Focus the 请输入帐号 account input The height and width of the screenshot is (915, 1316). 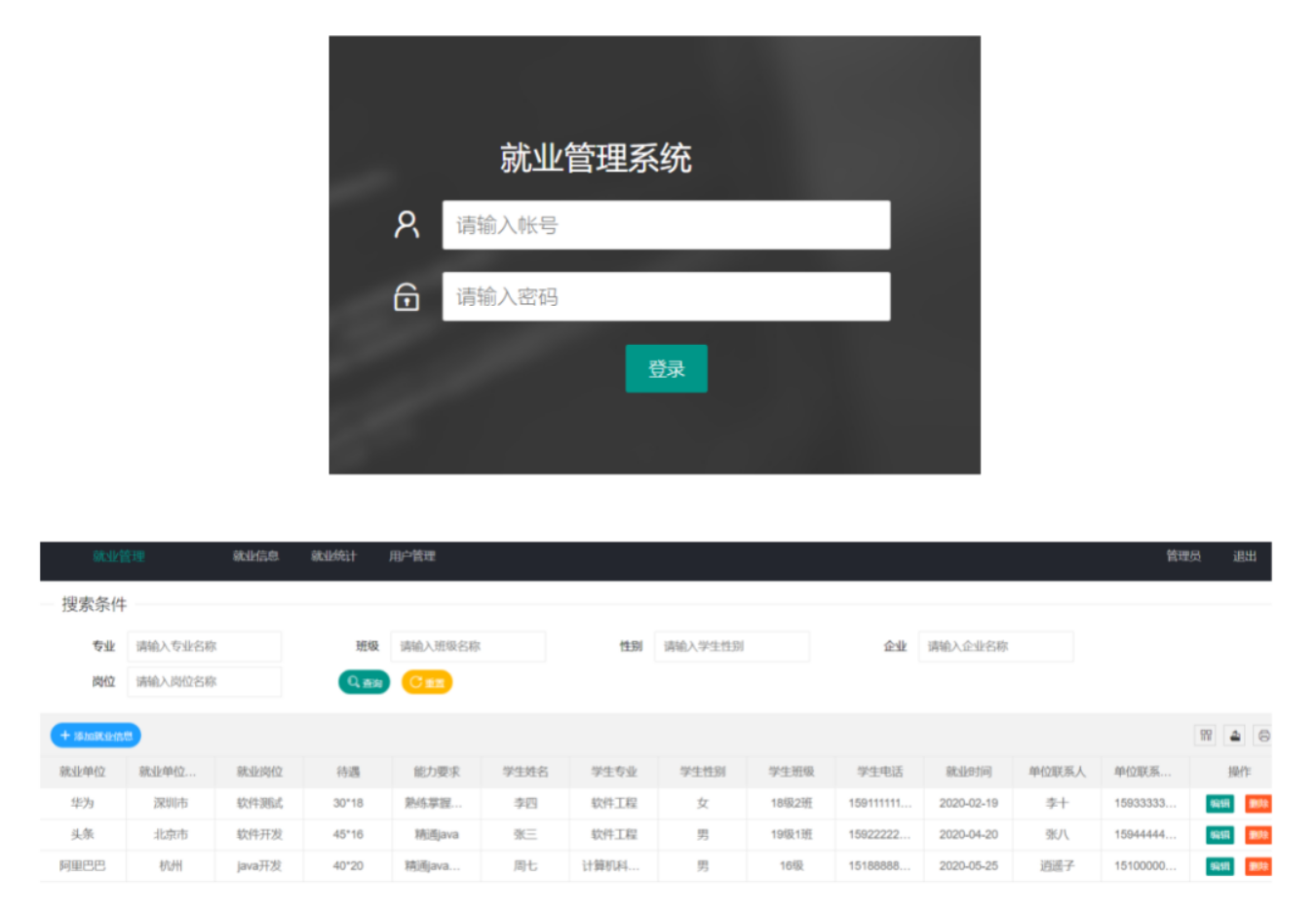pyautogui.click(x=666, y=225)
